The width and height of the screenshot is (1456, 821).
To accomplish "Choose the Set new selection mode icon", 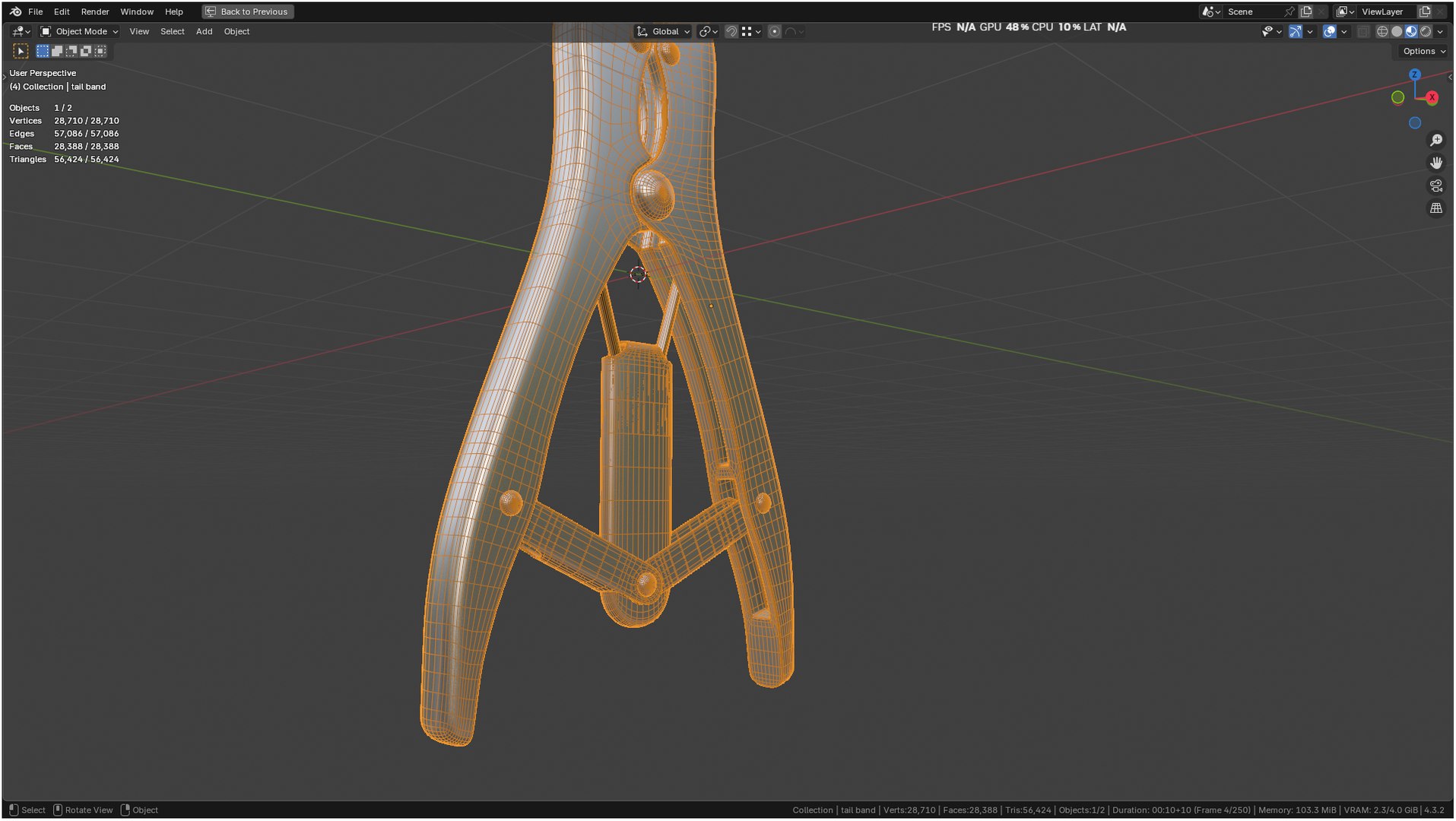I will (43, 51).
